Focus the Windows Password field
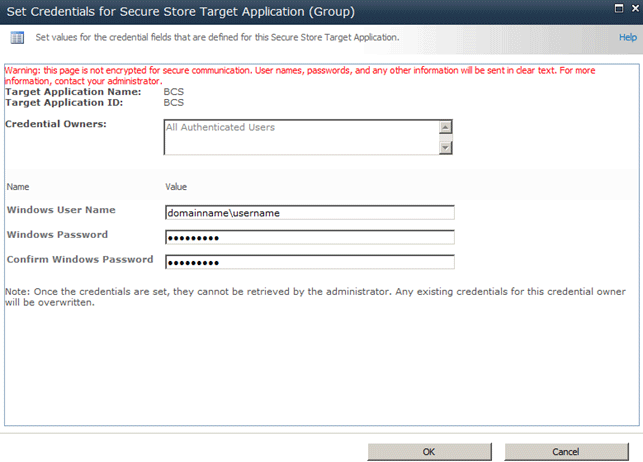Image resolution: width=643 pixels, height=462 pixels. [310, 237]
